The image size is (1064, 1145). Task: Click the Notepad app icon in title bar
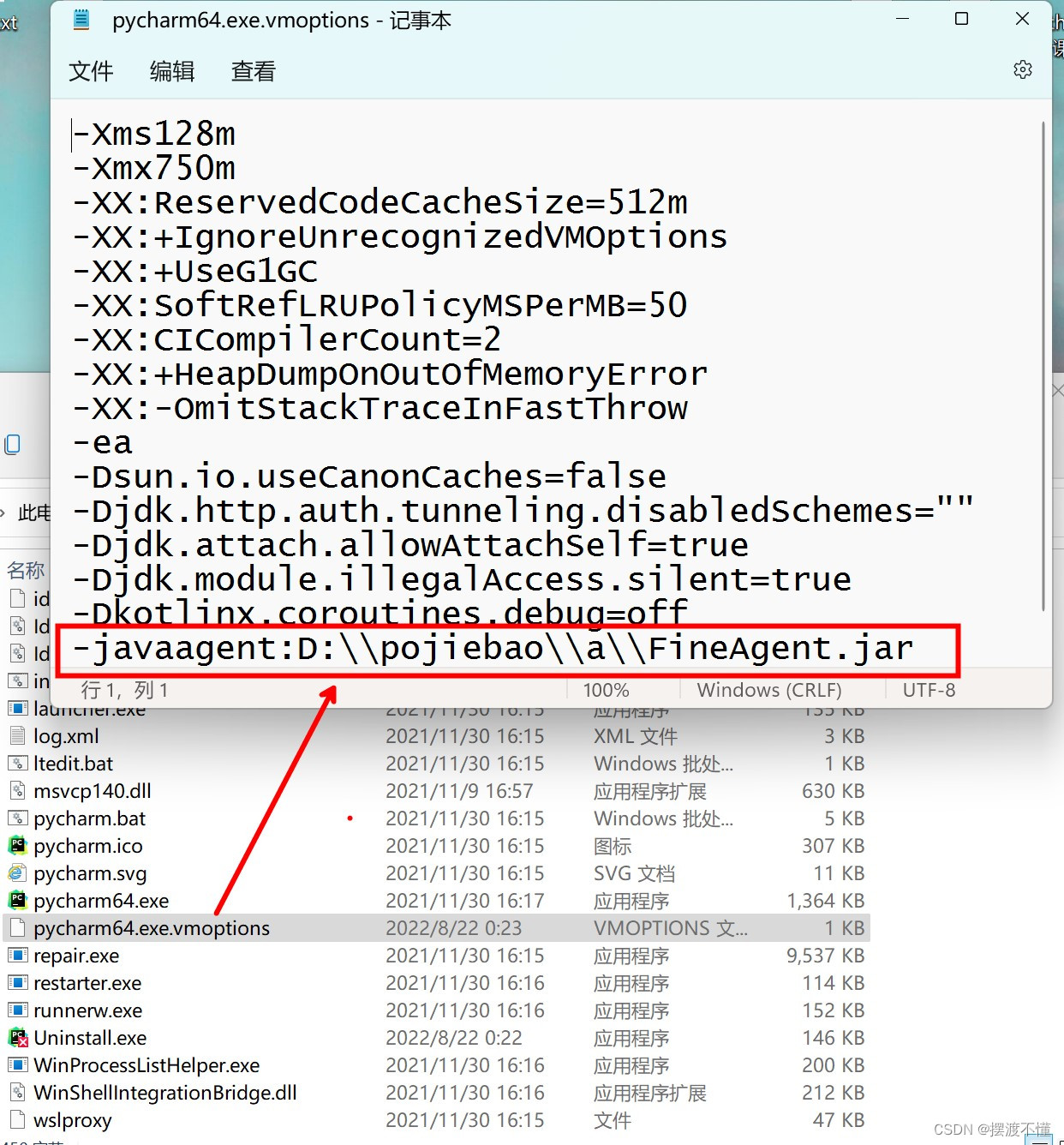pos(81,20)
